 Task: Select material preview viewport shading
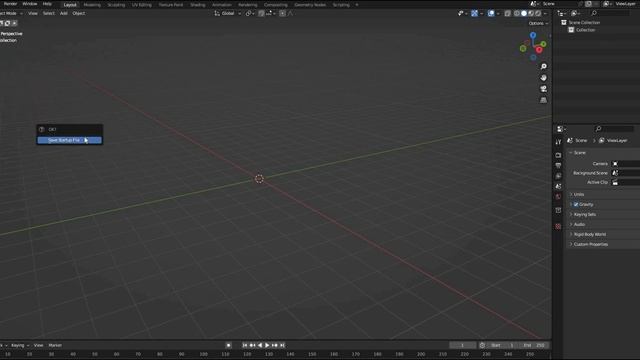coord(531,13)
